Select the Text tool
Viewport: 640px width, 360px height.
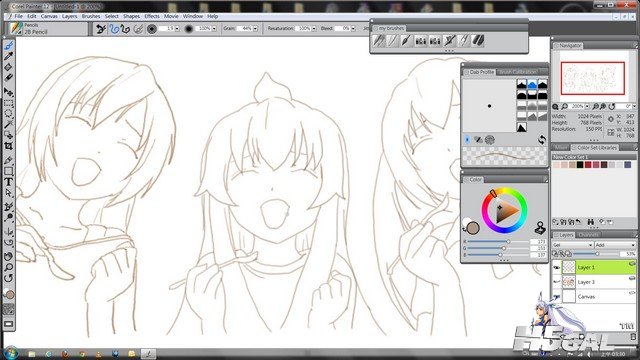coord(9,182)
